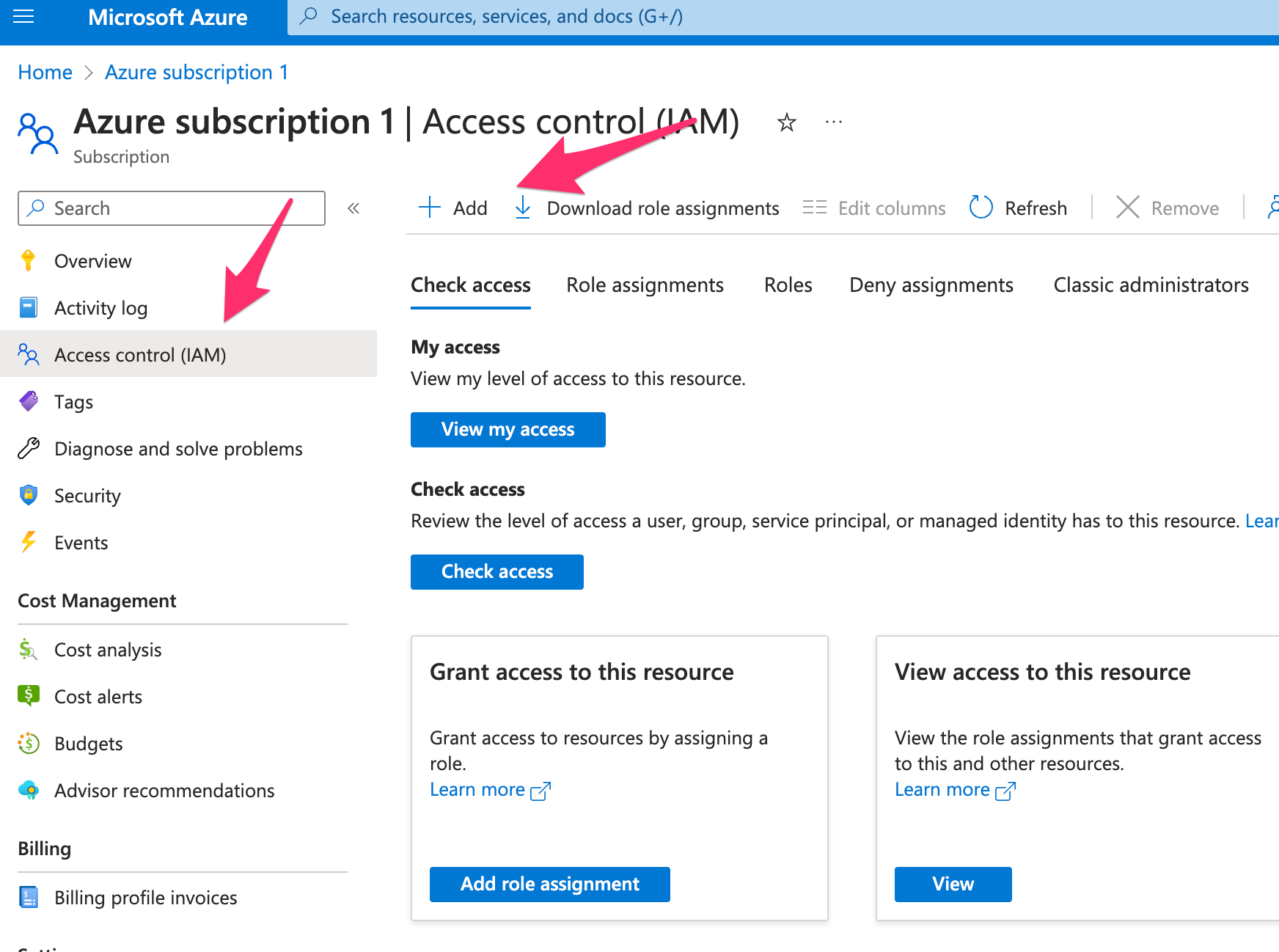
Task: Click Learn more in View access card
Action: coord(942,789)
